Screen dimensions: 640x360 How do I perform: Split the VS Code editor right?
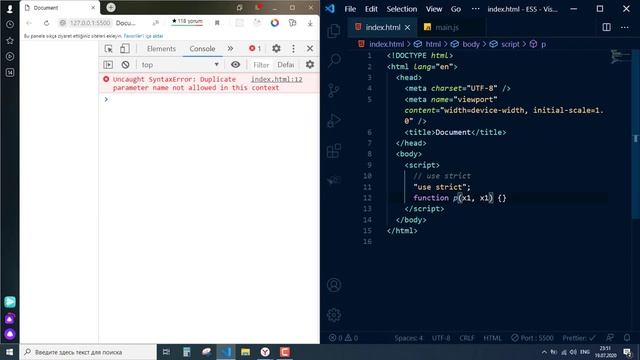pyautogui.click(x=607, y=27)
